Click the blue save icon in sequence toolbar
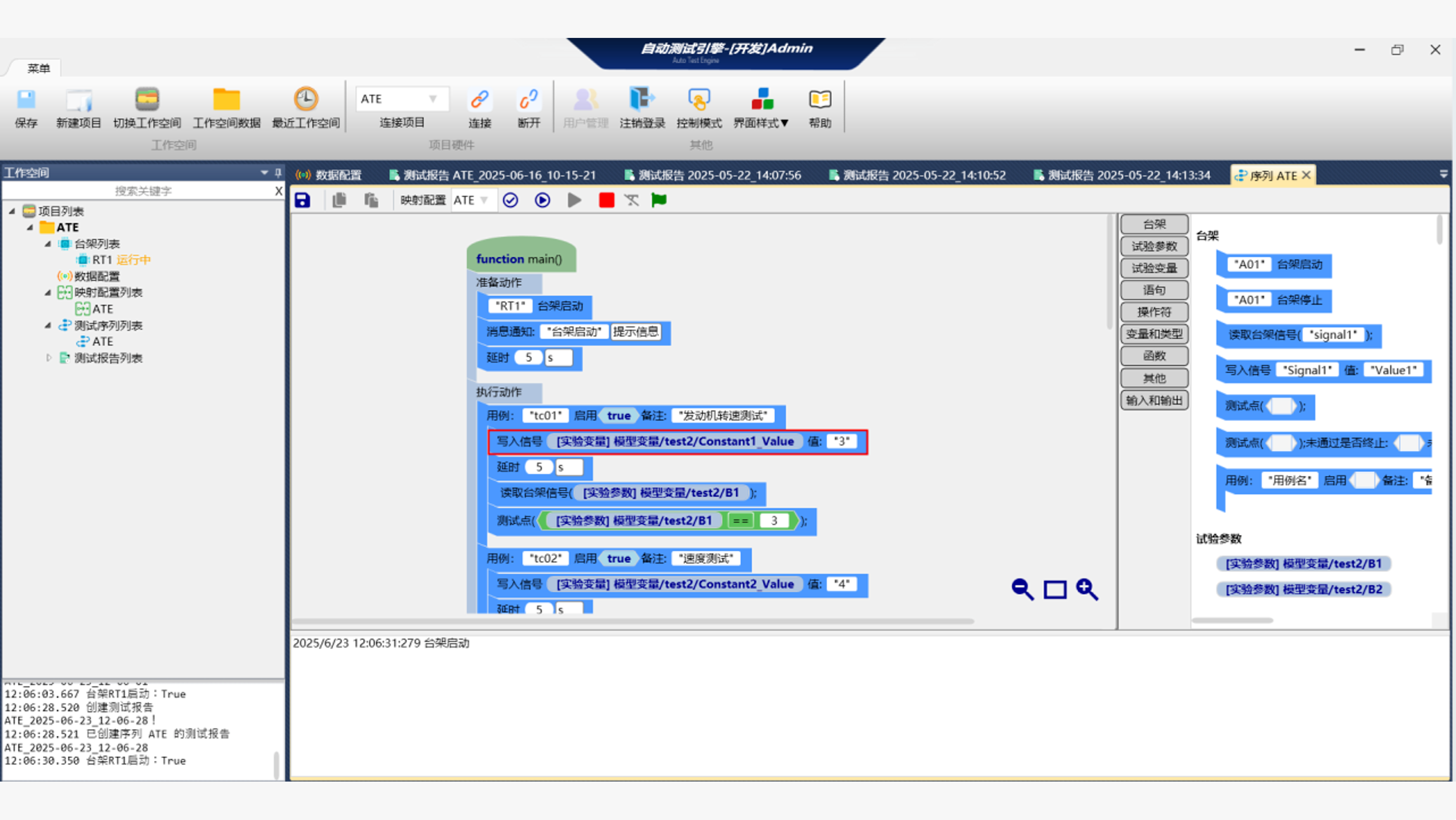Viewport: 1456px width, 820px height. coord(302,200)
